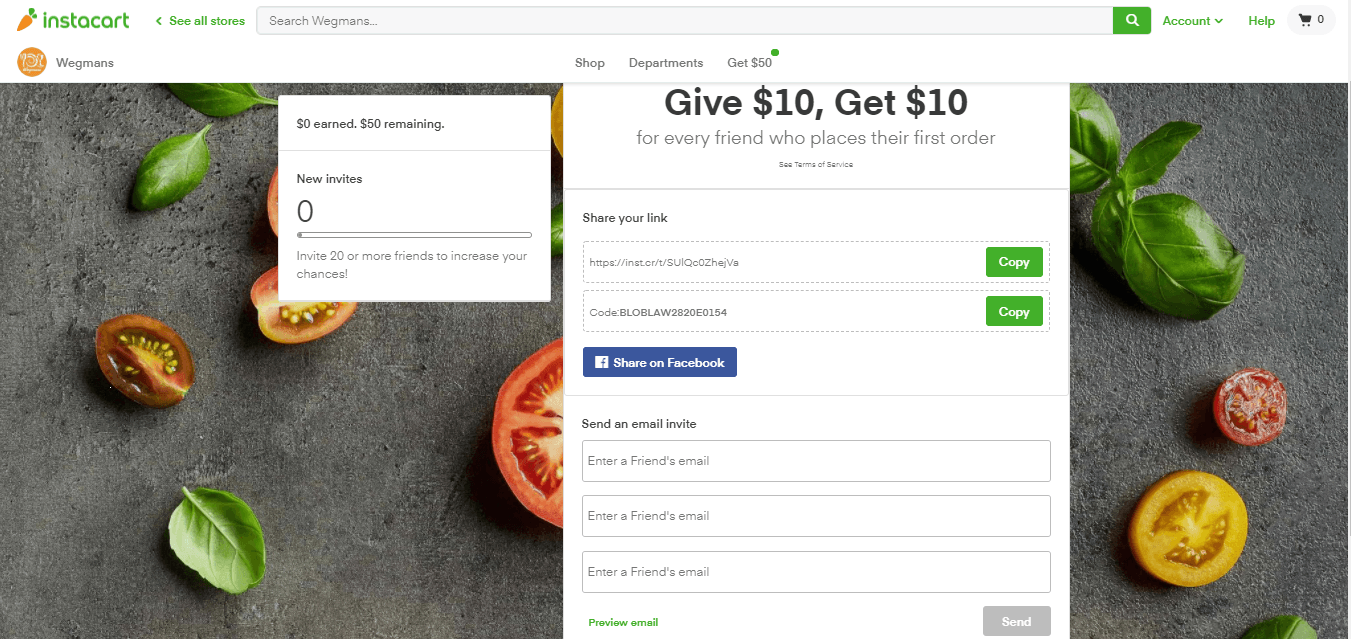Screen dimensions: 1351x639
Task: Open the Departments menu
Action: click(666, 63)
